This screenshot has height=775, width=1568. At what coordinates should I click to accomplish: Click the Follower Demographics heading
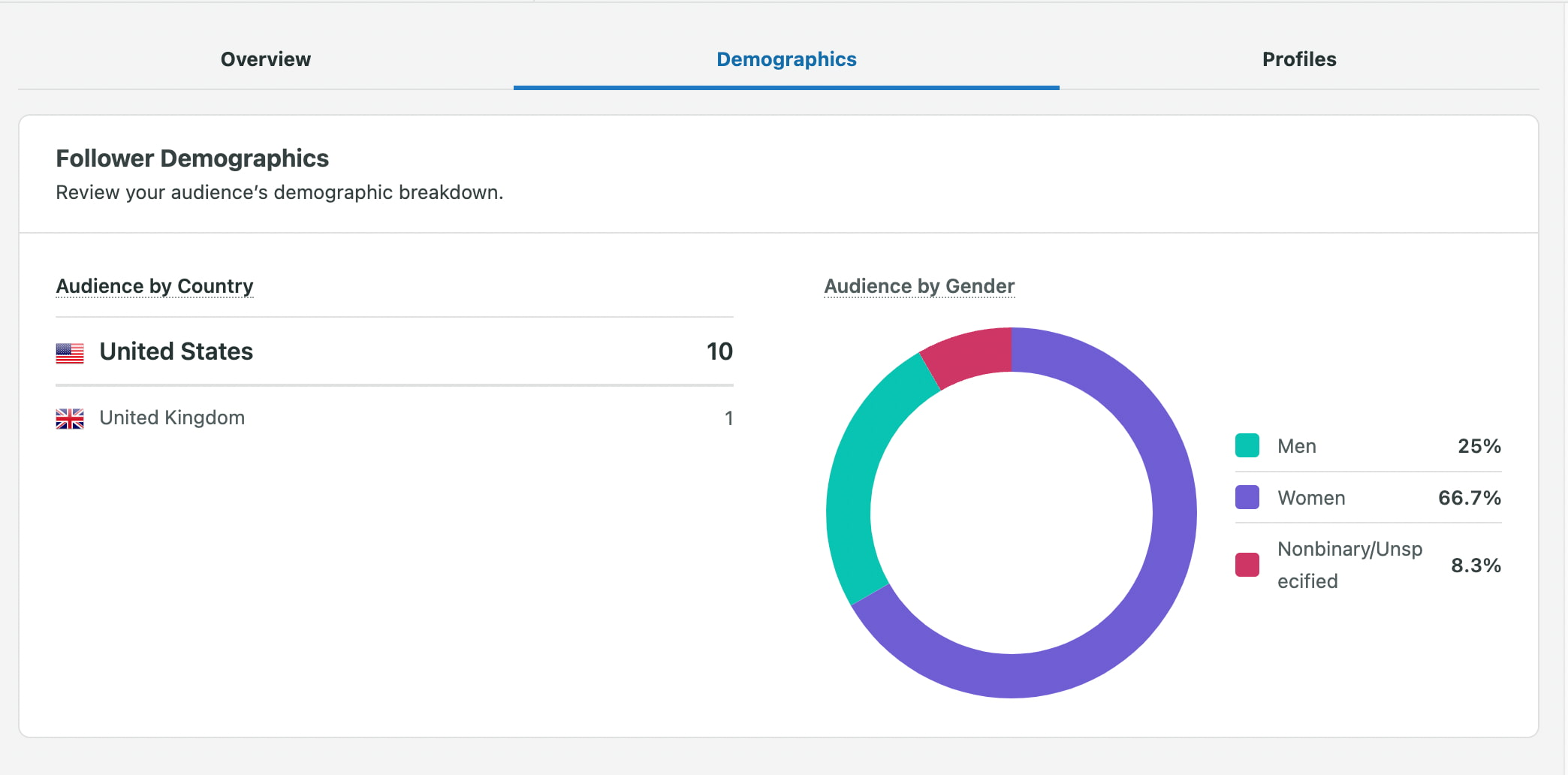[191, 158]
